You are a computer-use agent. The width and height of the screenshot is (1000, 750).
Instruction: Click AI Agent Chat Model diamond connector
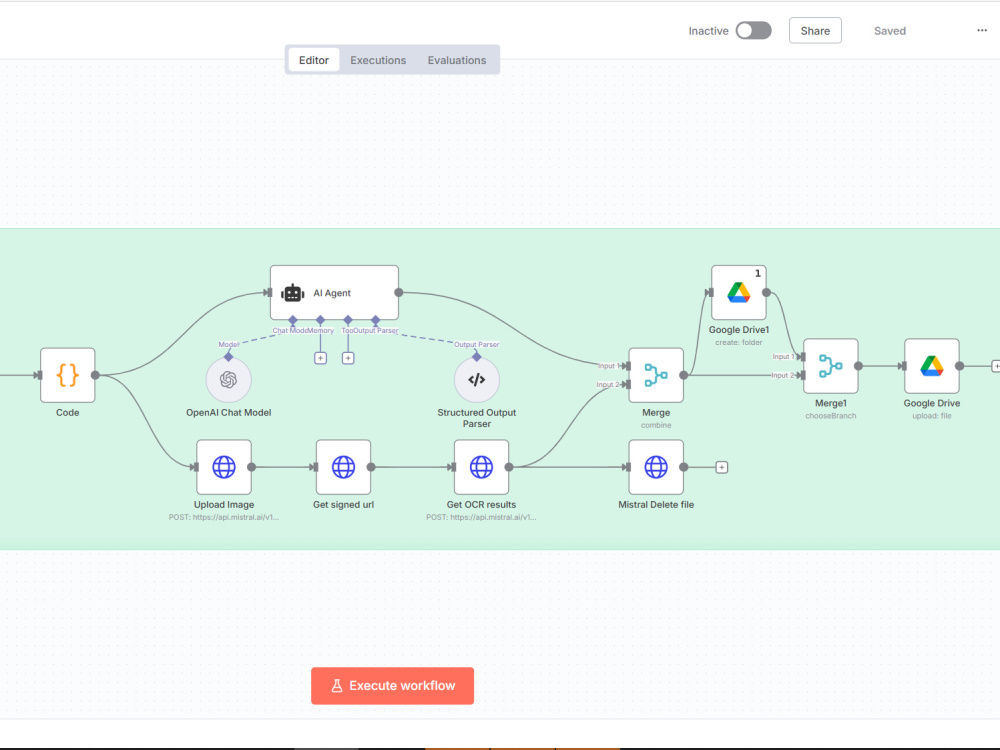tap(293, 320)
